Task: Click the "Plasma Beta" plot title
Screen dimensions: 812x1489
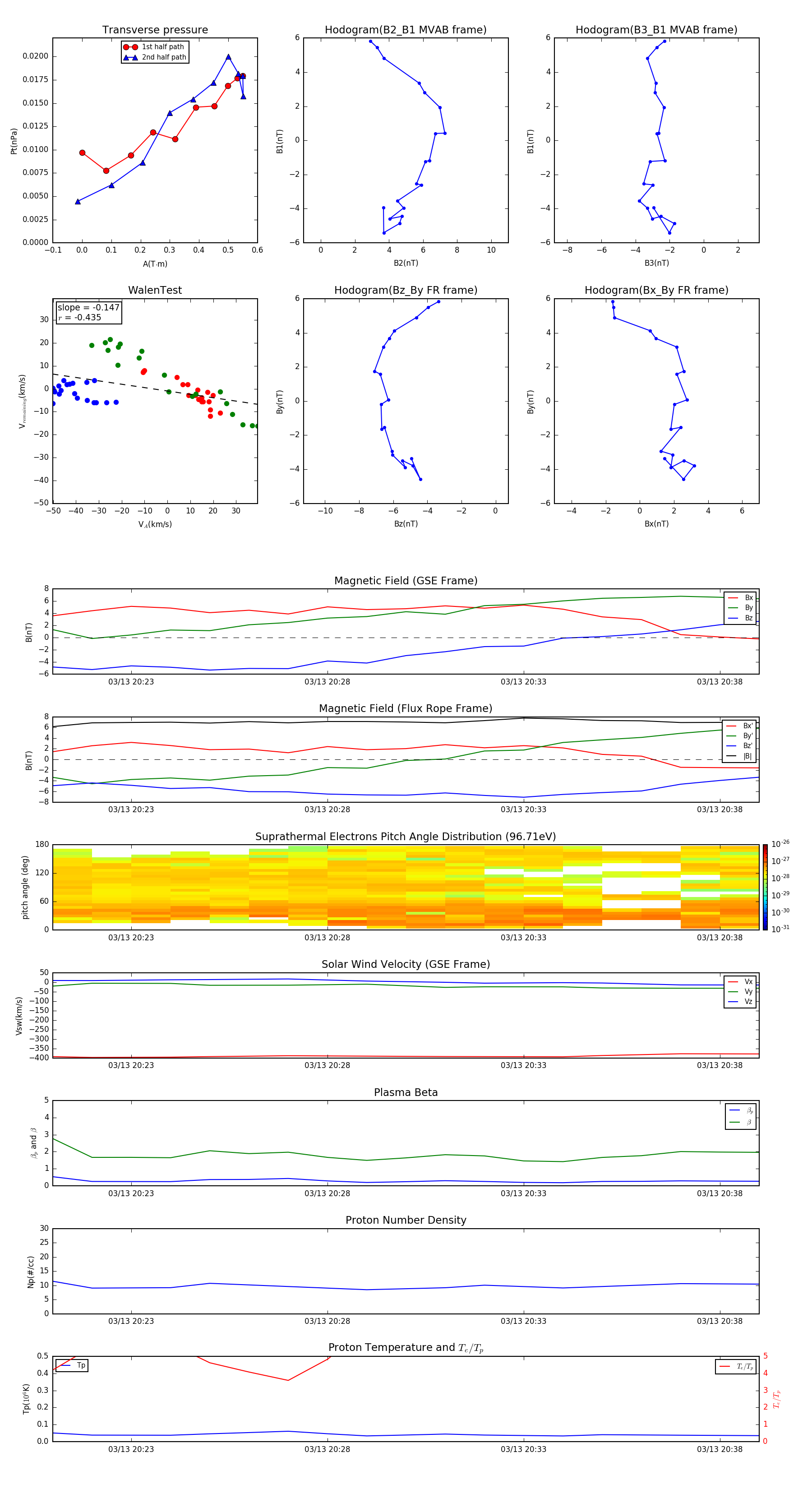Action: coord(406,1092)
